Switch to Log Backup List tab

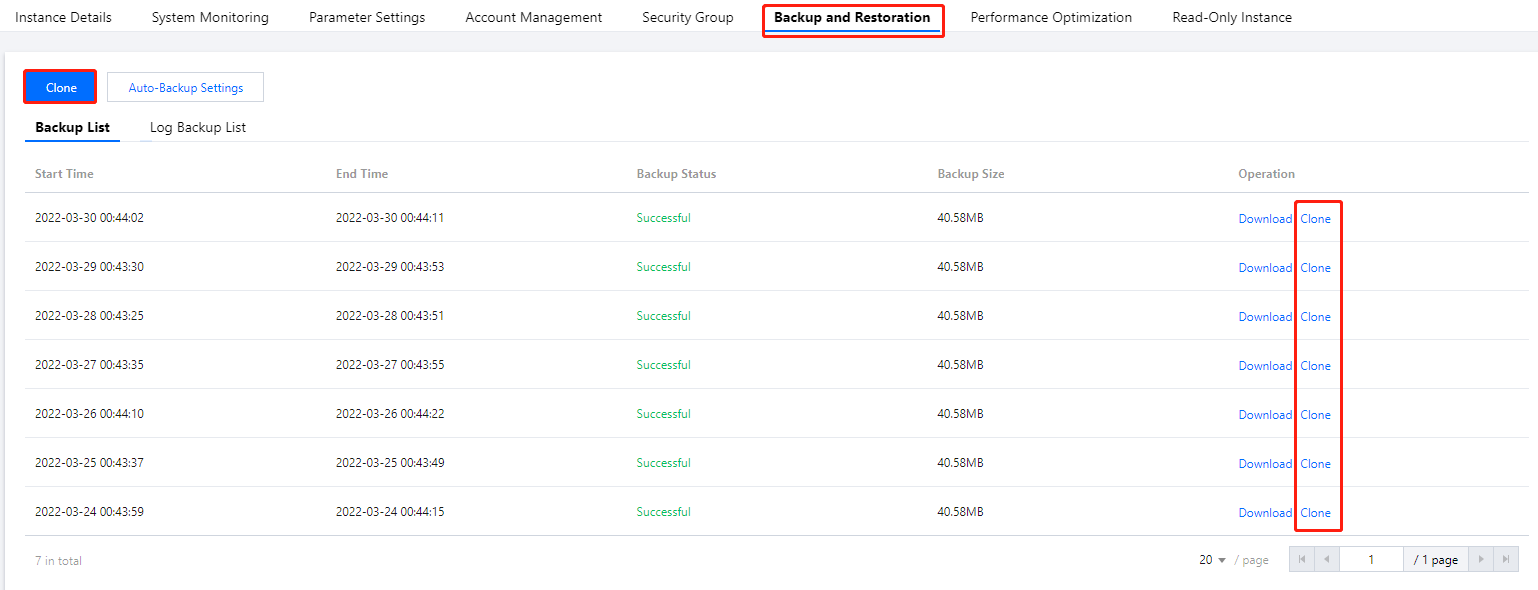(x=198, y=127)
